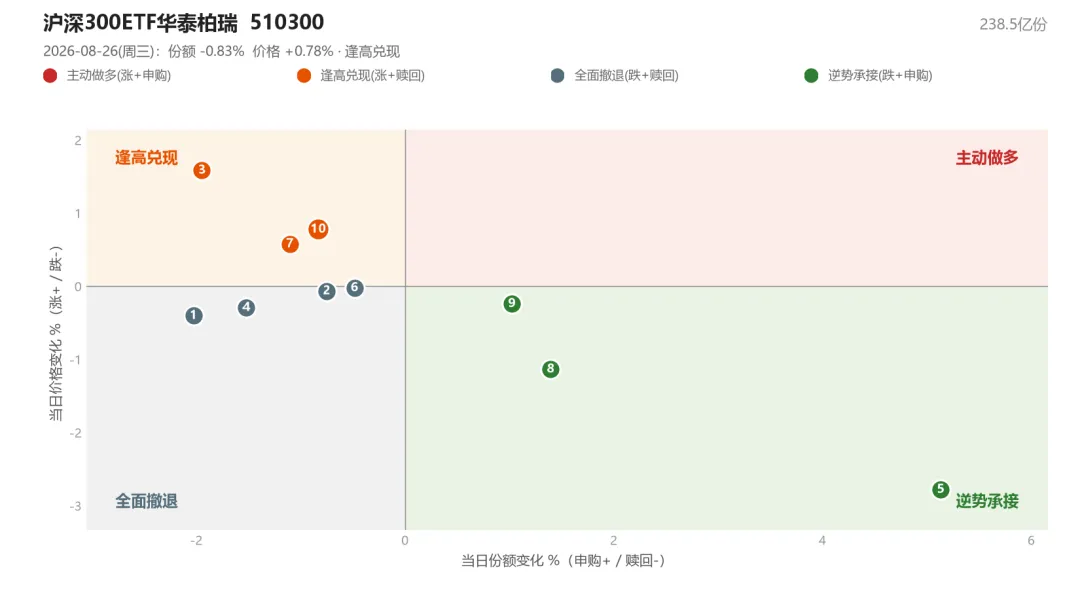Image resolution: width=1080 pixels, height=589 pixels.
Task: Click the 全面撤退 quadrant label
Action: point(146,501)
